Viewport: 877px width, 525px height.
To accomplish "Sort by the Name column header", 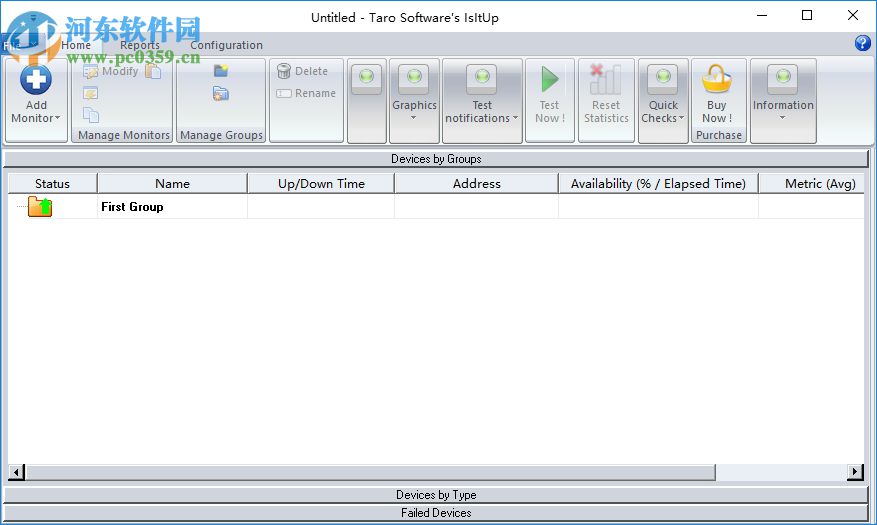I will pos(172,183).
